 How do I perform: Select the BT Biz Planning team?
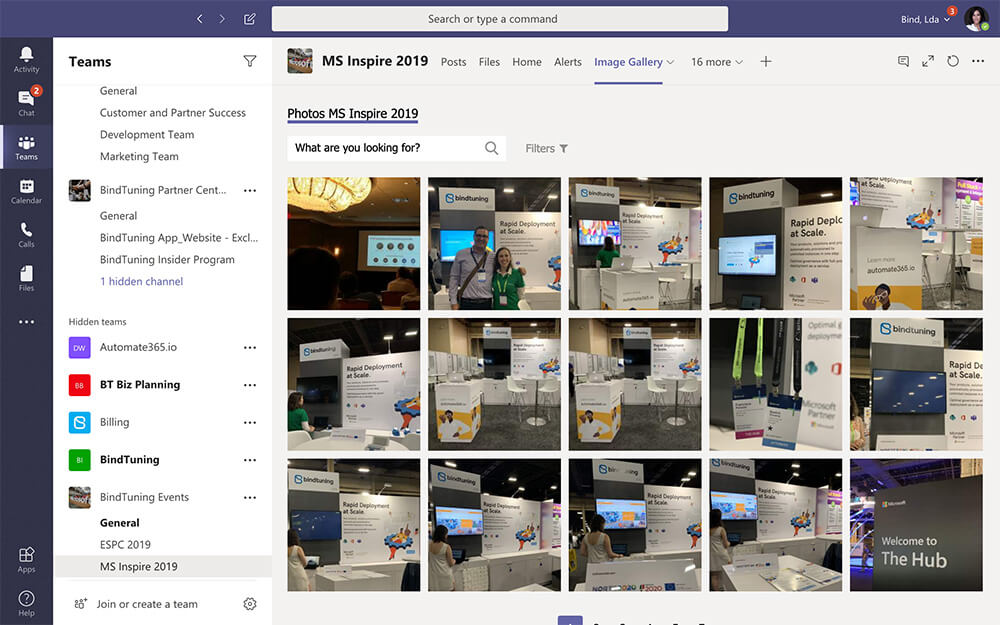[x=140, y=385]
